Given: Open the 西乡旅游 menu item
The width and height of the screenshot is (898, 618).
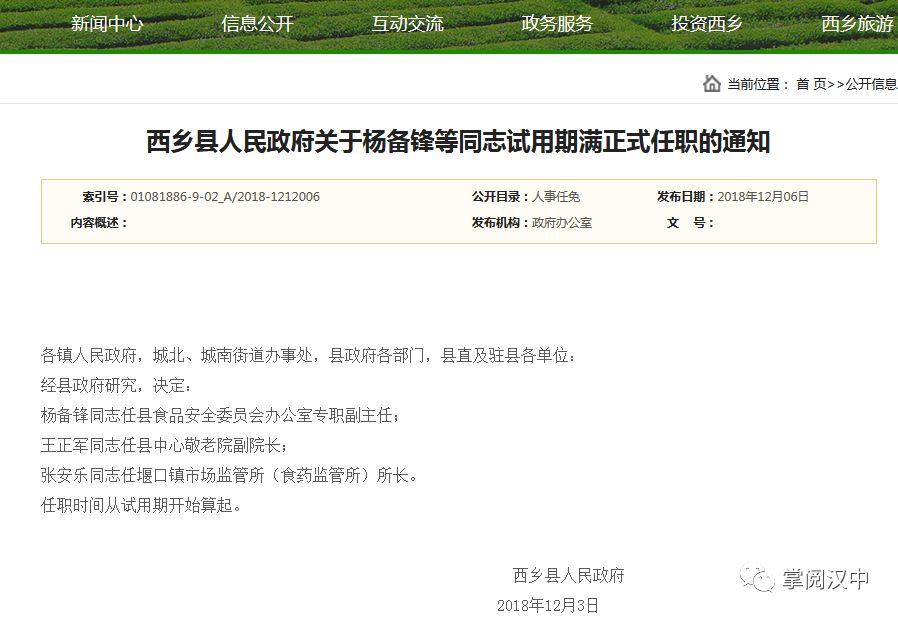Looking at the screenshot, I should (x=857, y=24).
